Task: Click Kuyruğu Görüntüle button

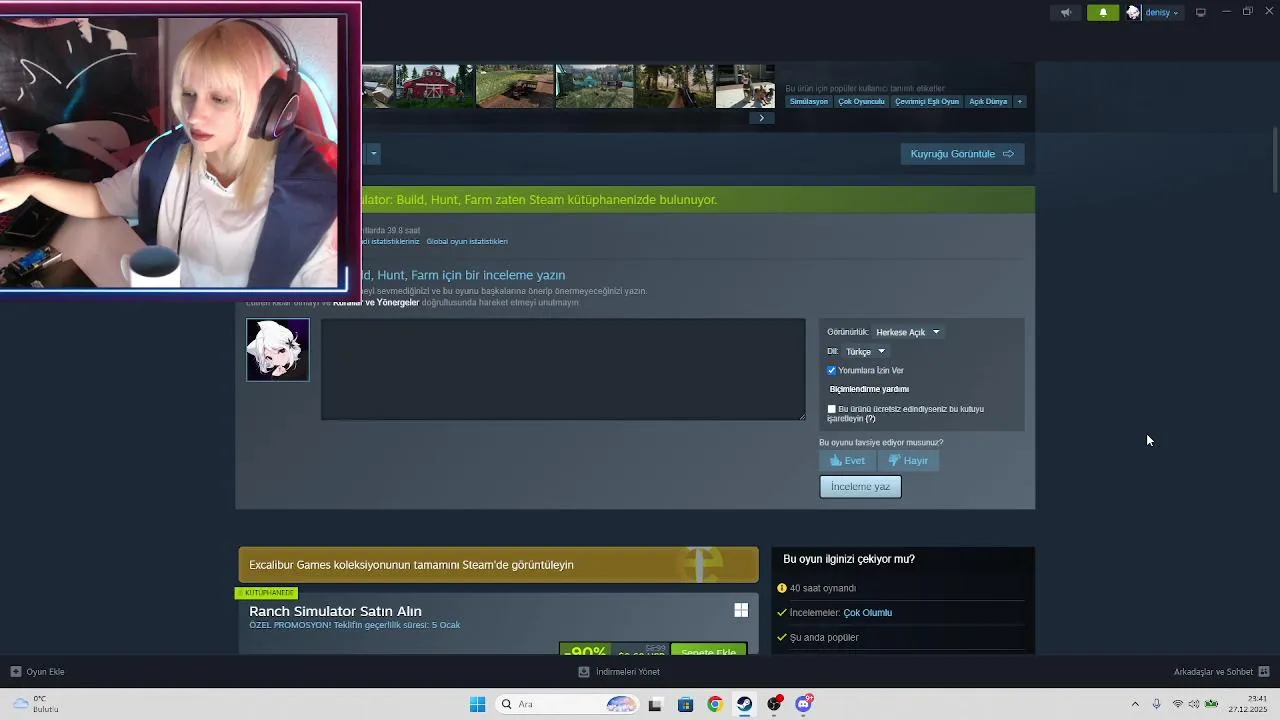Action: pos(962,154)
